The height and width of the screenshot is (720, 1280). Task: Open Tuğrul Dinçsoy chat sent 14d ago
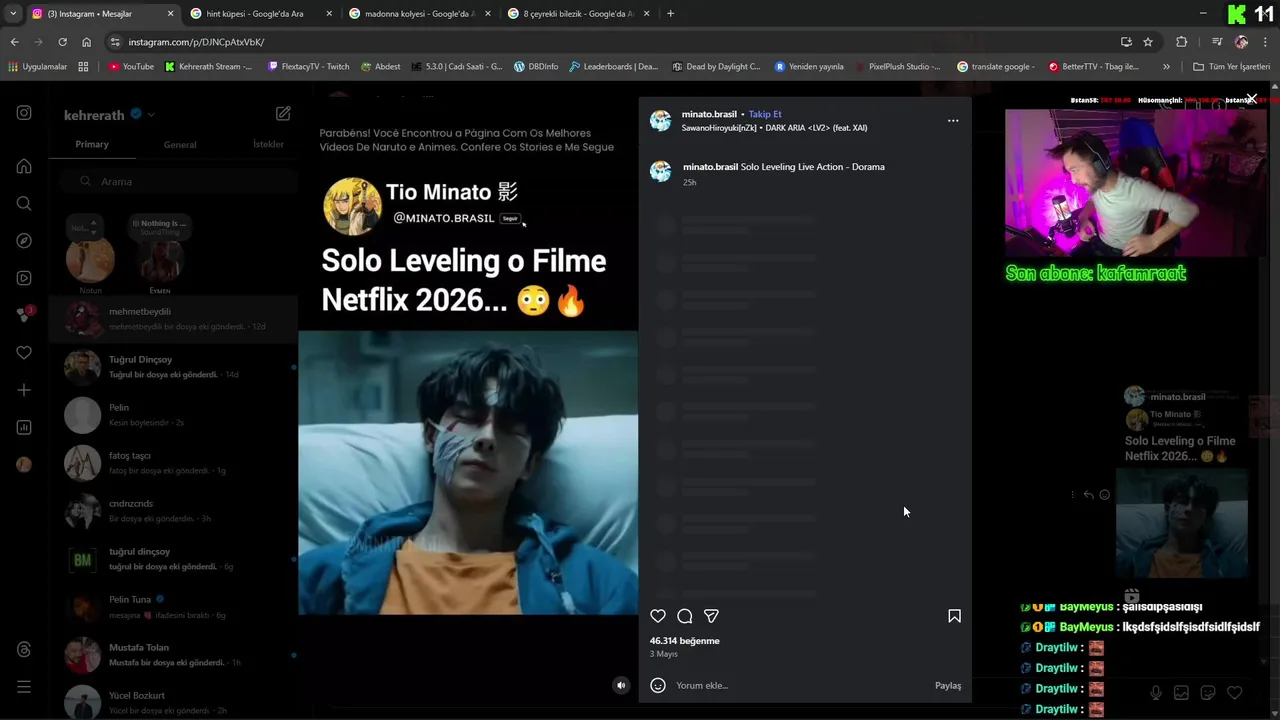(x=174, y=367)
